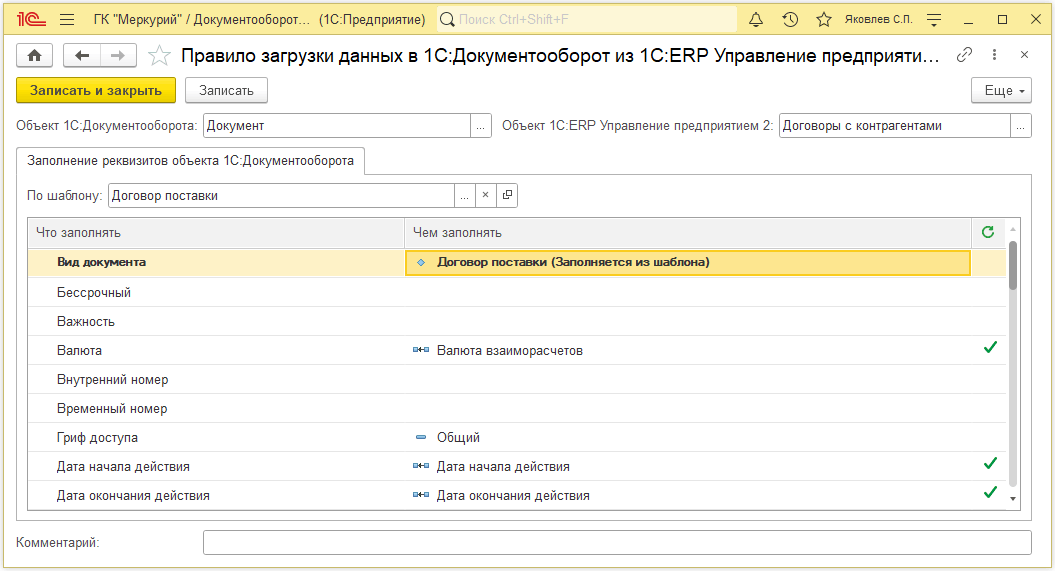Go to the home page icon
Screen dimensions: 1055x571
[34, 55]
